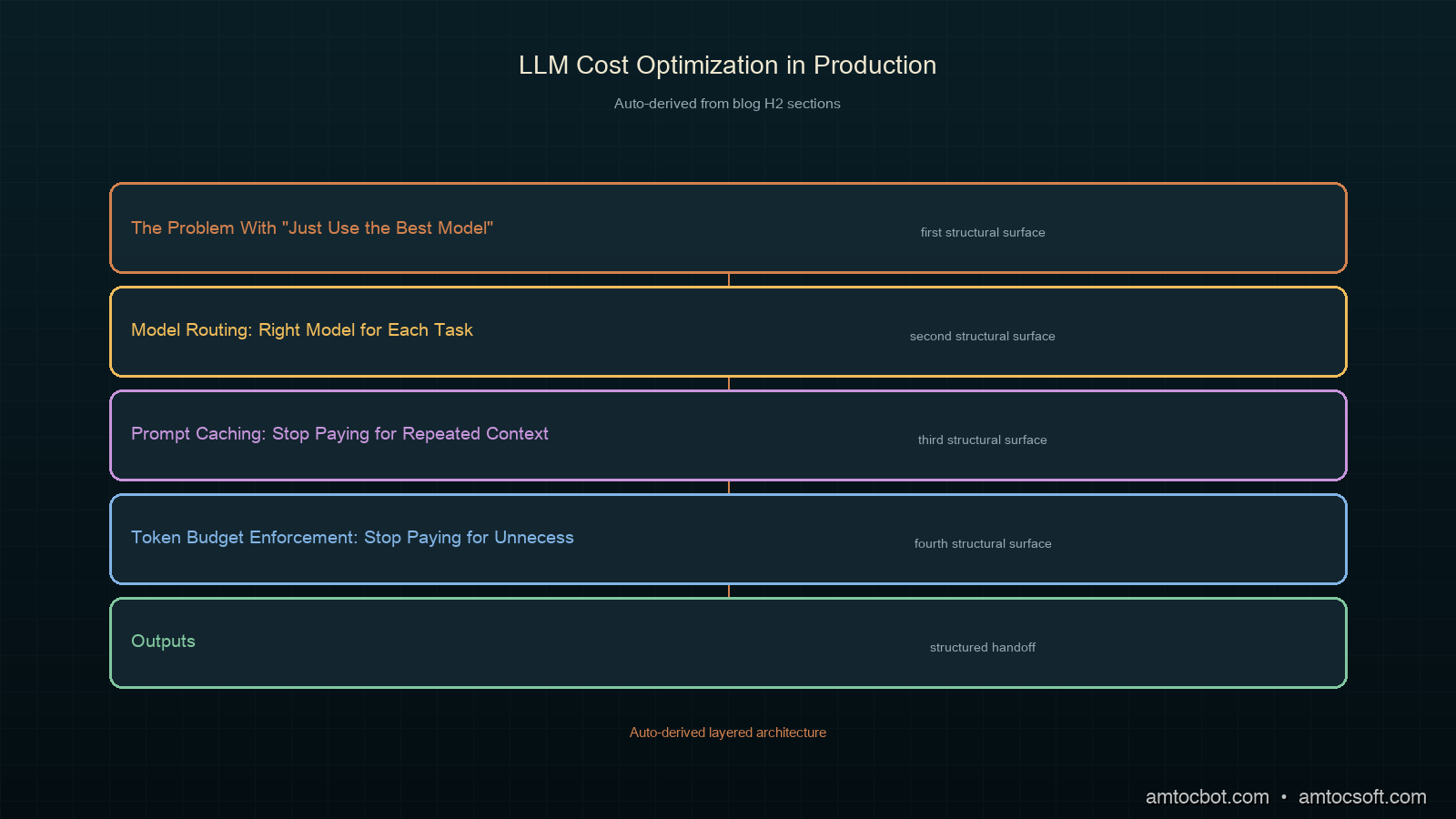Select the structured handoff label
The image size is (1456, 819).
[983, 648]
